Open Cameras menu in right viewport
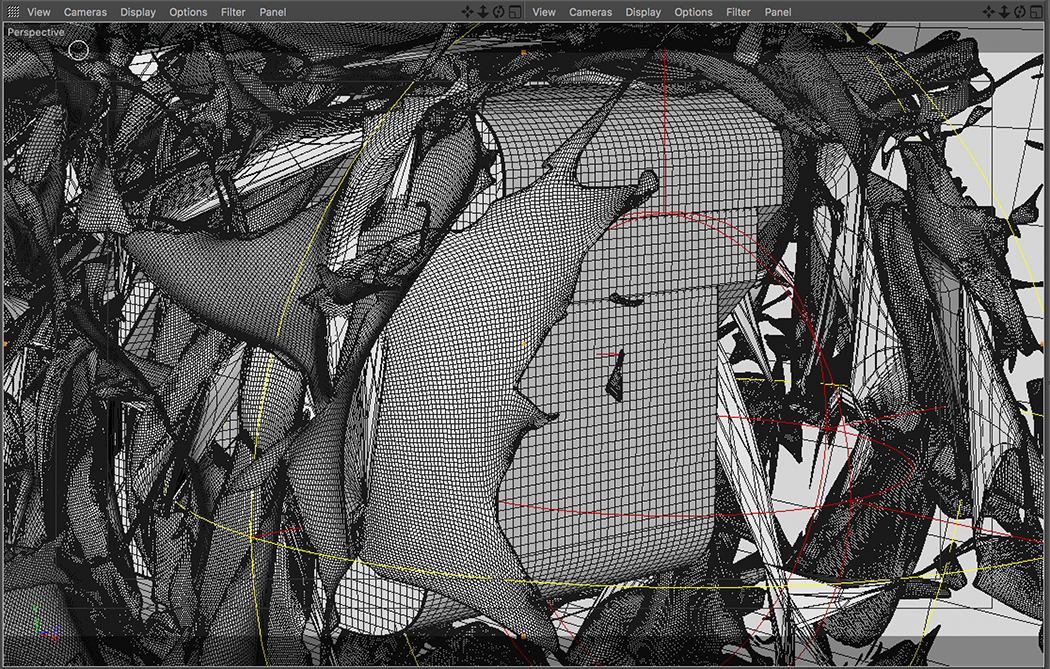 [591, 12]
